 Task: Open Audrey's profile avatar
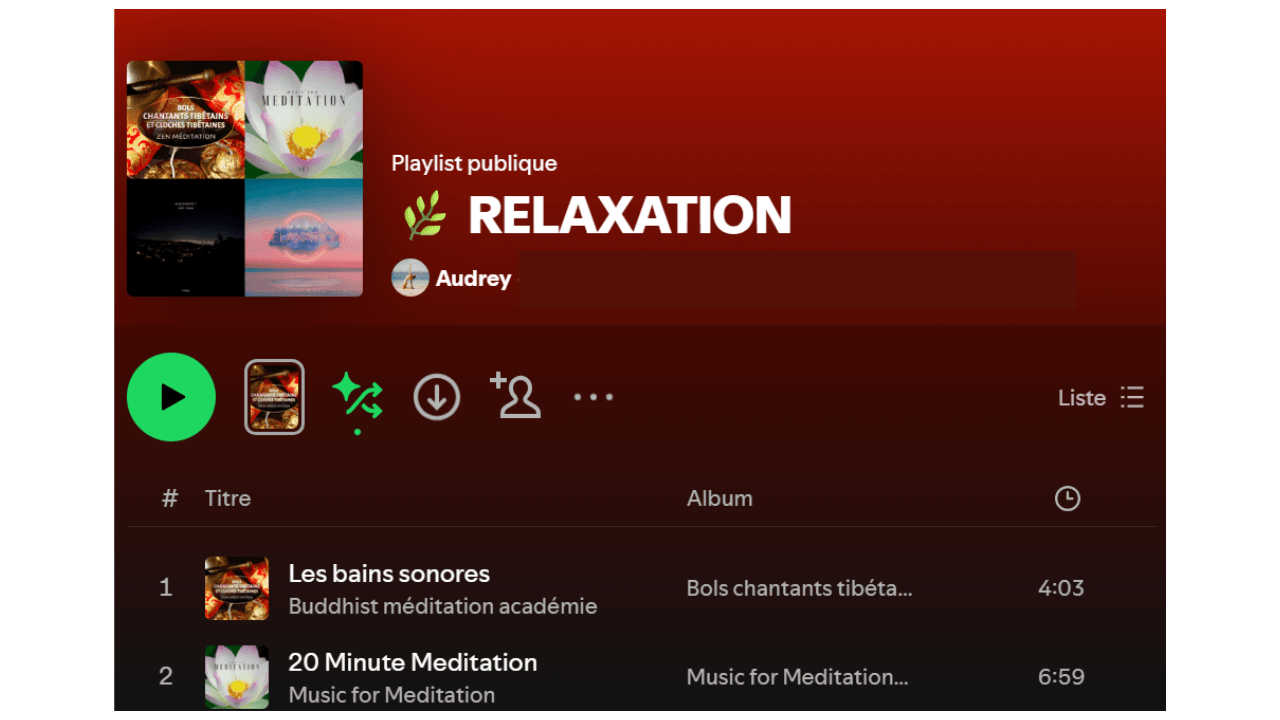pos(410,278)
